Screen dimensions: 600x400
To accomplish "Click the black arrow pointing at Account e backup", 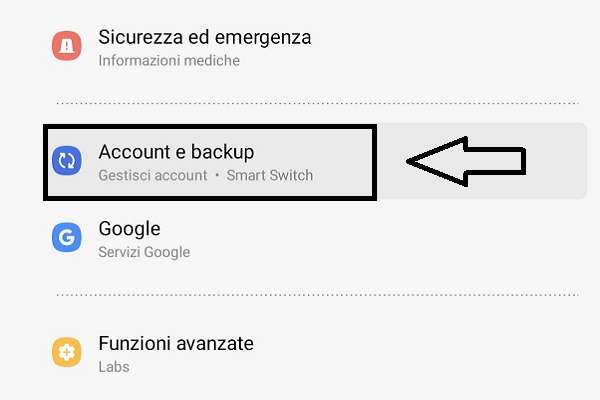I will click(463, 160).
